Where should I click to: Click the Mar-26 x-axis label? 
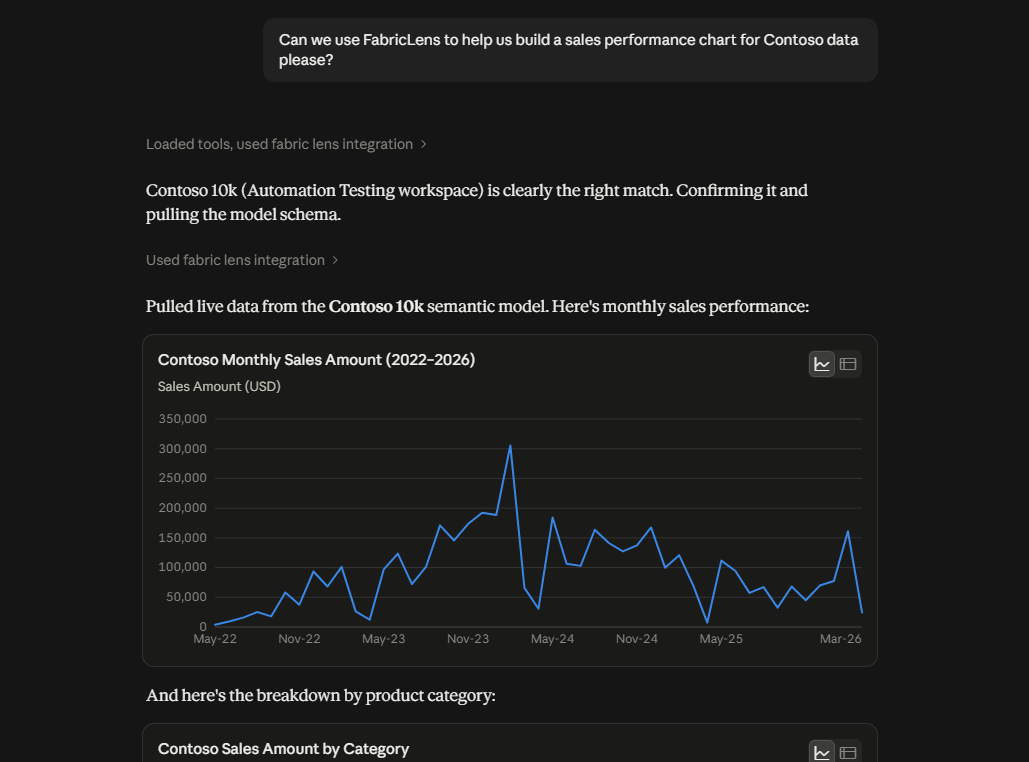tap(841, 639)
